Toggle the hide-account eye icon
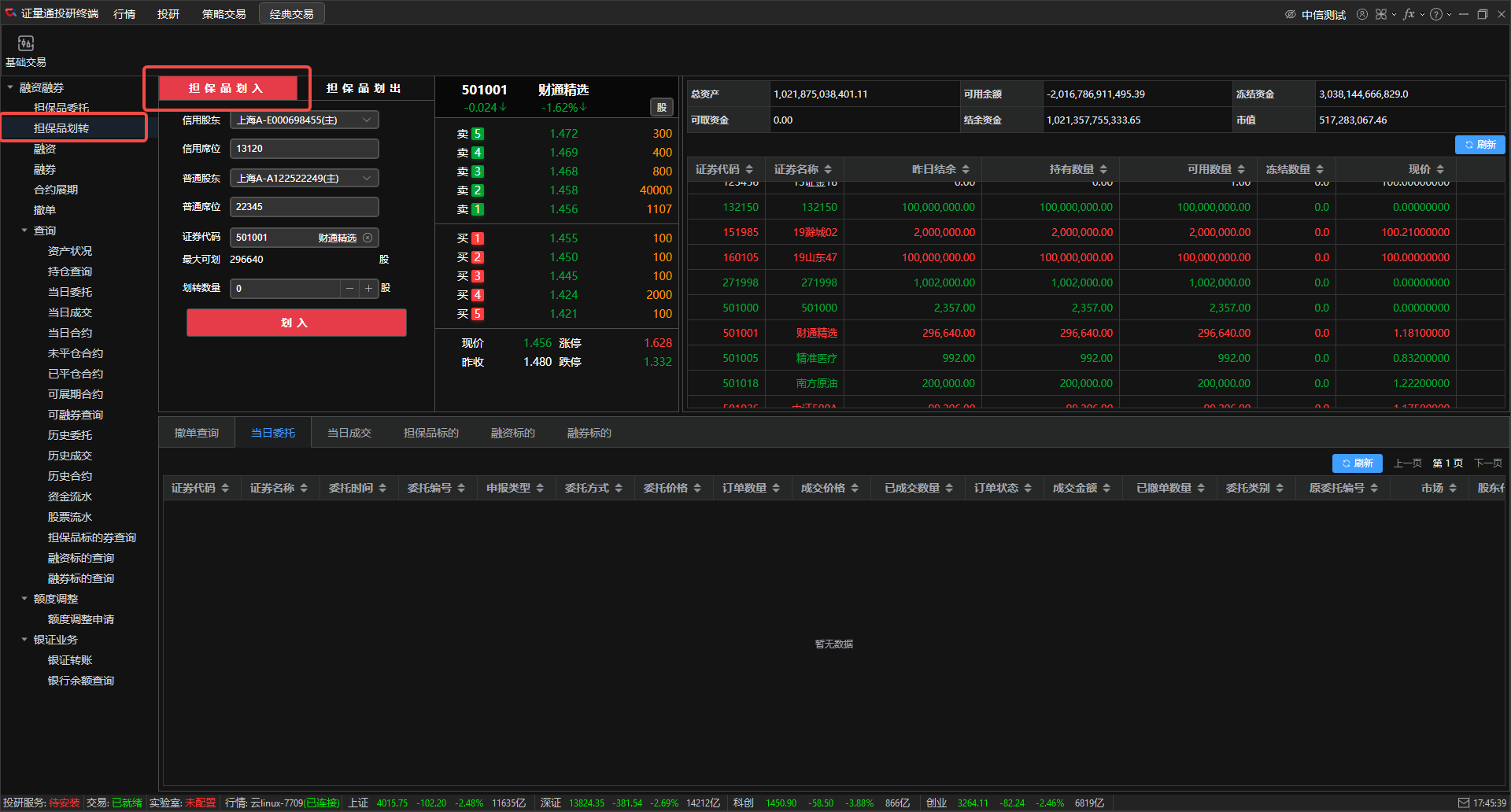This screenshot has width=1511, height=812. [1291, 14]
